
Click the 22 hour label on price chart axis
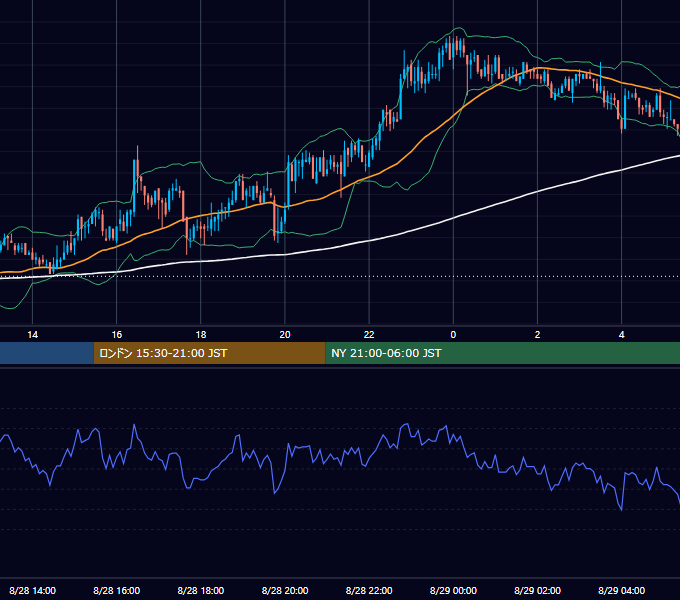369,335
